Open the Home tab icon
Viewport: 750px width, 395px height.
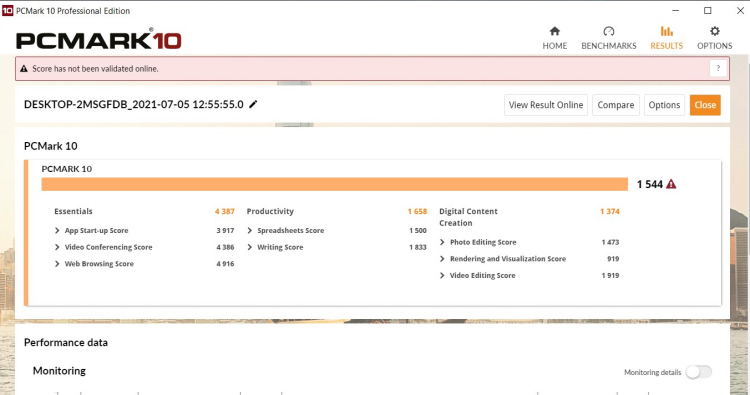coord(554,32)
